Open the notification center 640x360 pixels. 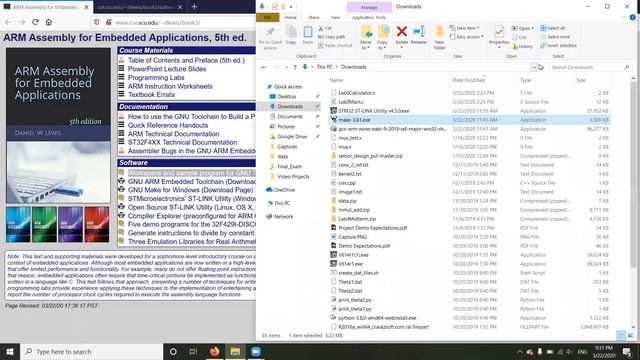(627, 351)
